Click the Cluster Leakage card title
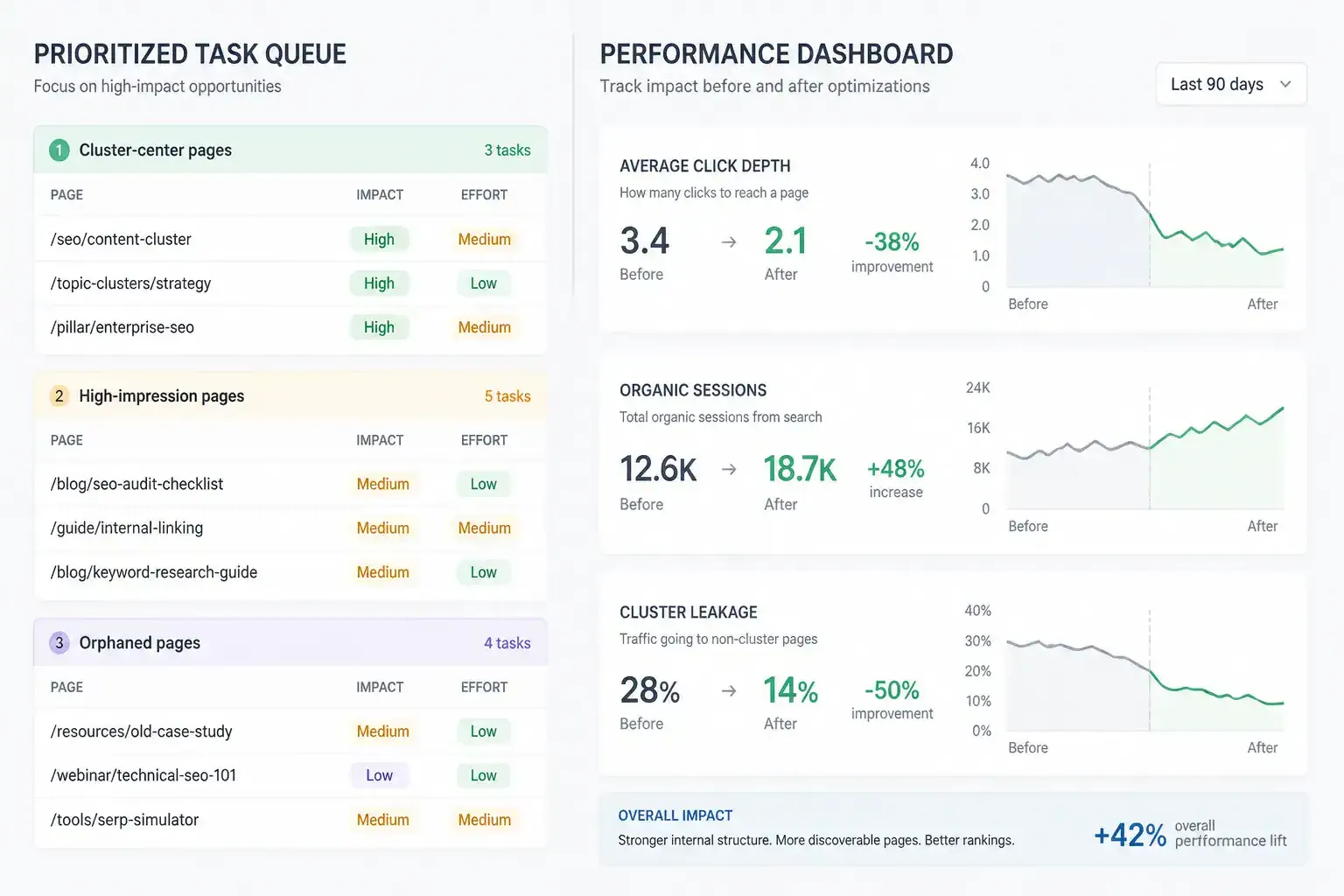Image resolution: width=1344 pixels, height=896 pixels. click(x=689, y=612)
